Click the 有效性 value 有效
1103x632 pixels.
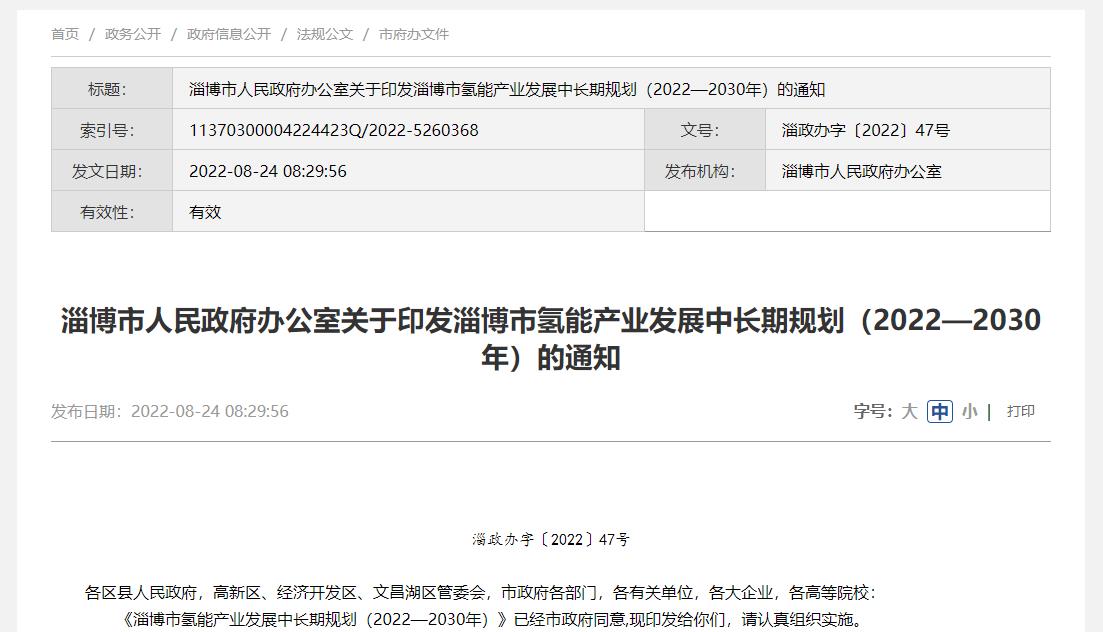205,212
